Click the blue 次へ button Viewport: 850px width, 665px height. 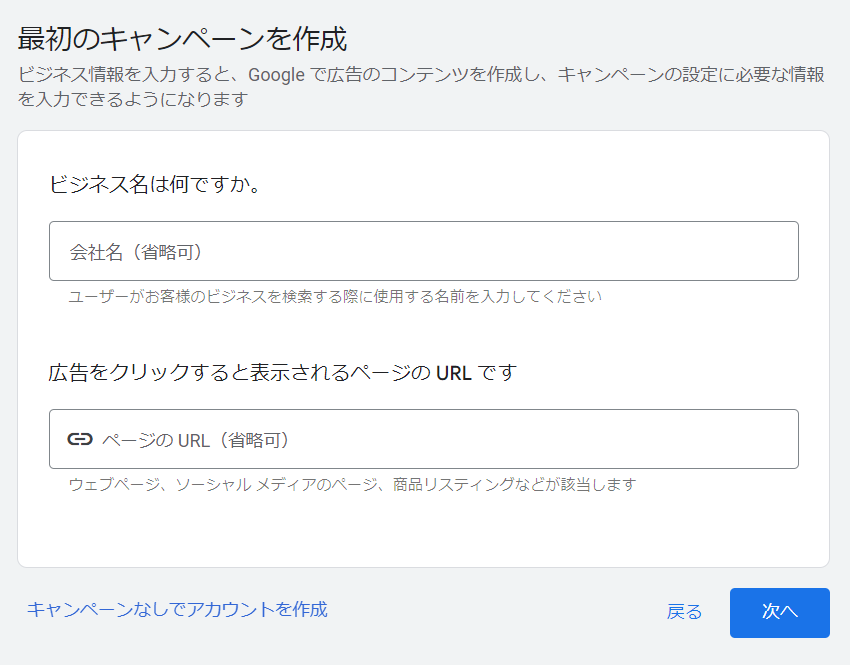(780, 612)
